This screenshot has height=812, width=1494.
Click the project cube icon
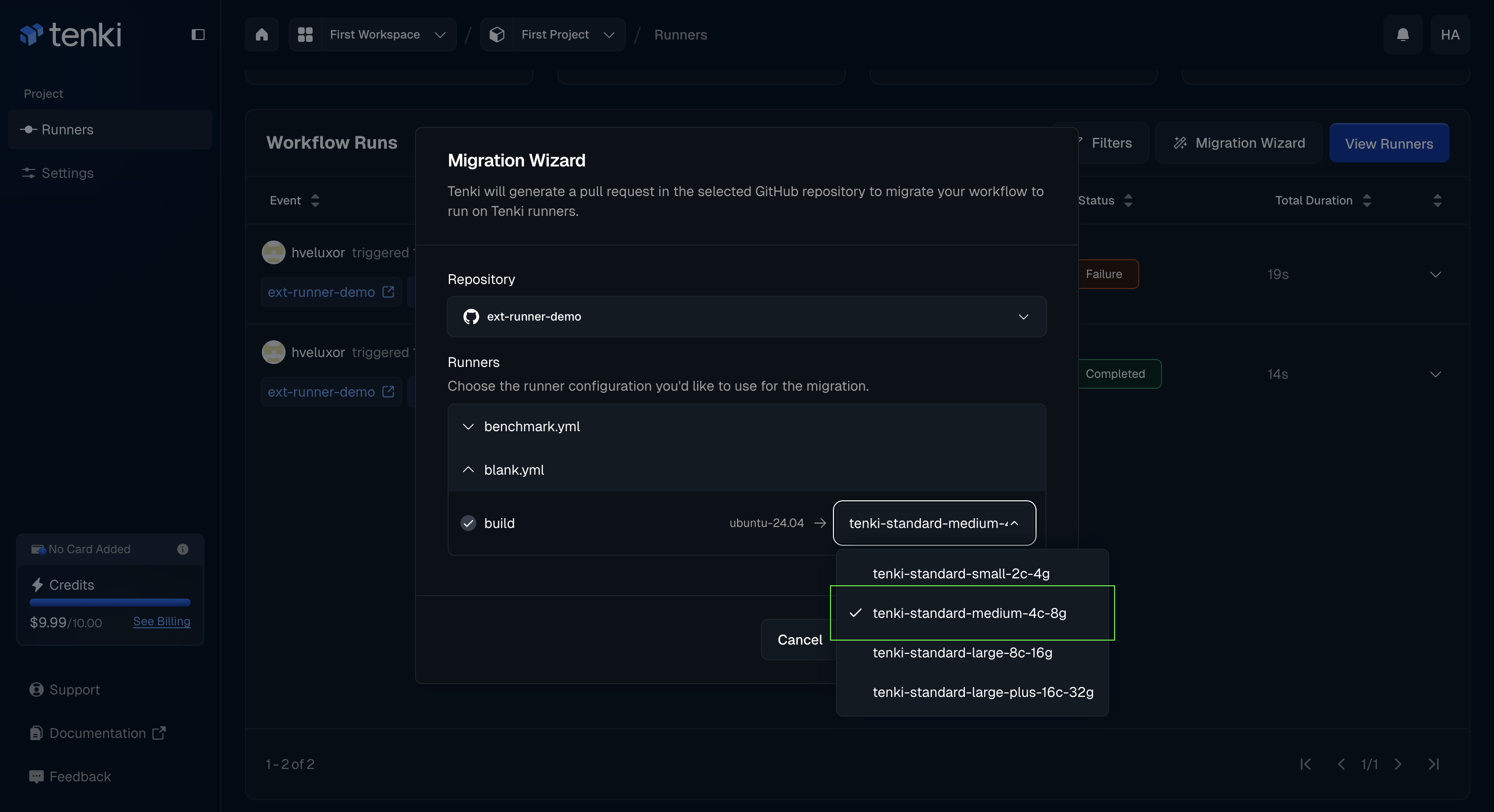497,35
